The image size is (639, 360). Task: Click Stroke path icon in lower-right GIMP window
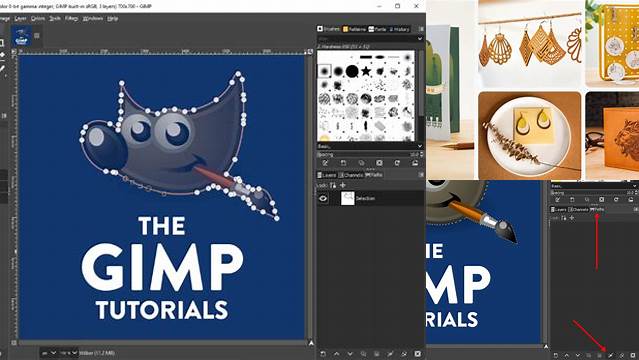[x=621, y=356]
